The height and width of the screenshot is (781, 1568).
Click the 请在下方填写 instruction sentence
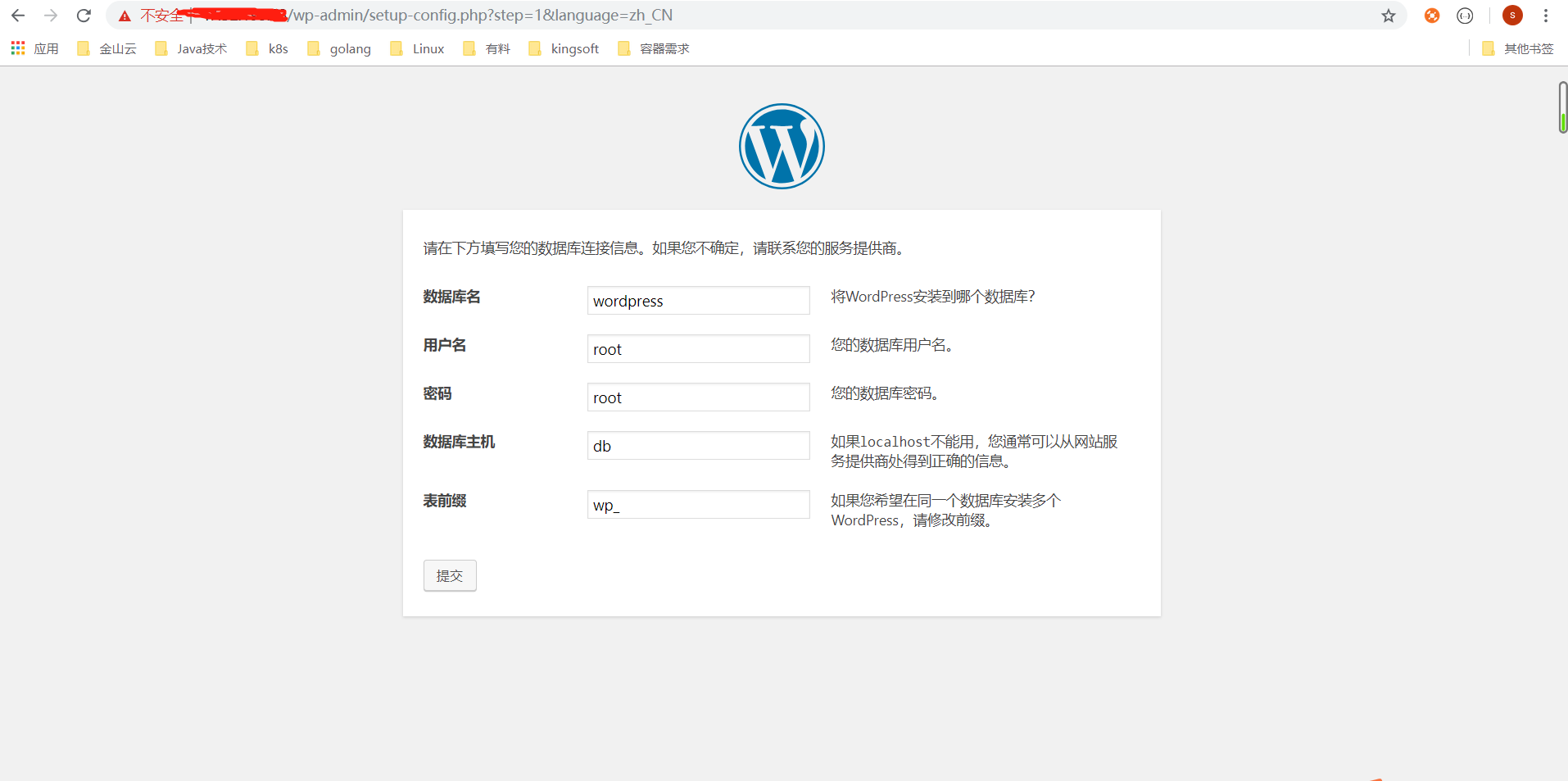666,248
